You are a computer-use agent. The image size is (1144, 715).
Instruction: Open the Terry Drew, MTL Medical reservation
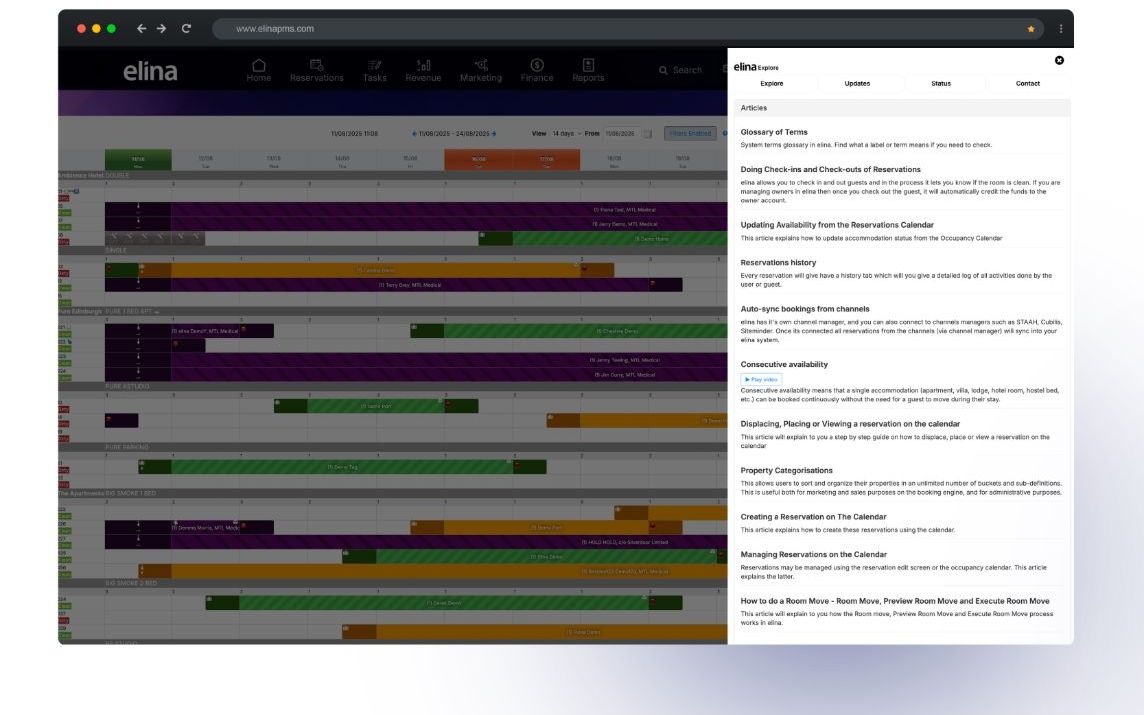pos(393,285)
